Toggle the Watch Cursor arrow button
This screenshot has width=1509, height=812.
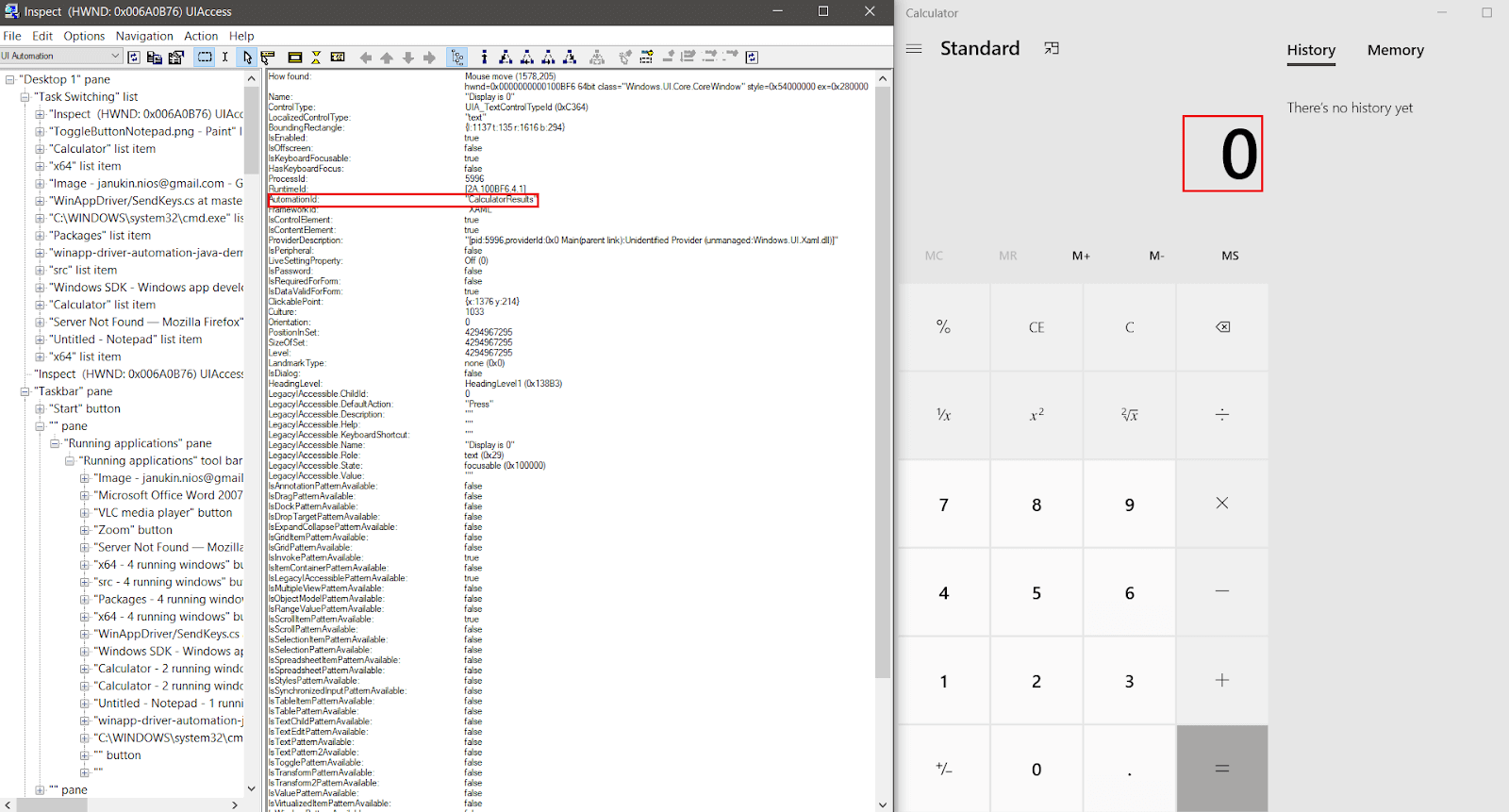[x=247, y=58]
